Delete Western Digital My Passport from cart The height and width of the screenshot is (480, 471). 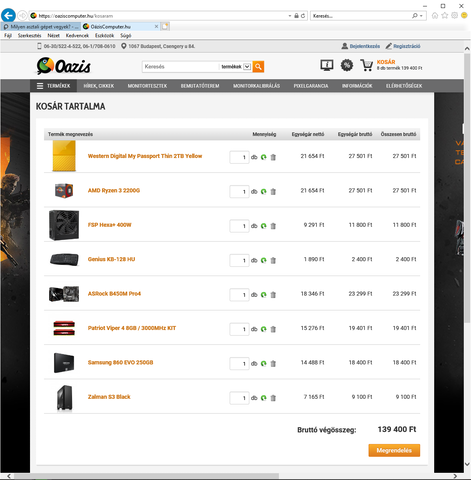coord(273,157)
